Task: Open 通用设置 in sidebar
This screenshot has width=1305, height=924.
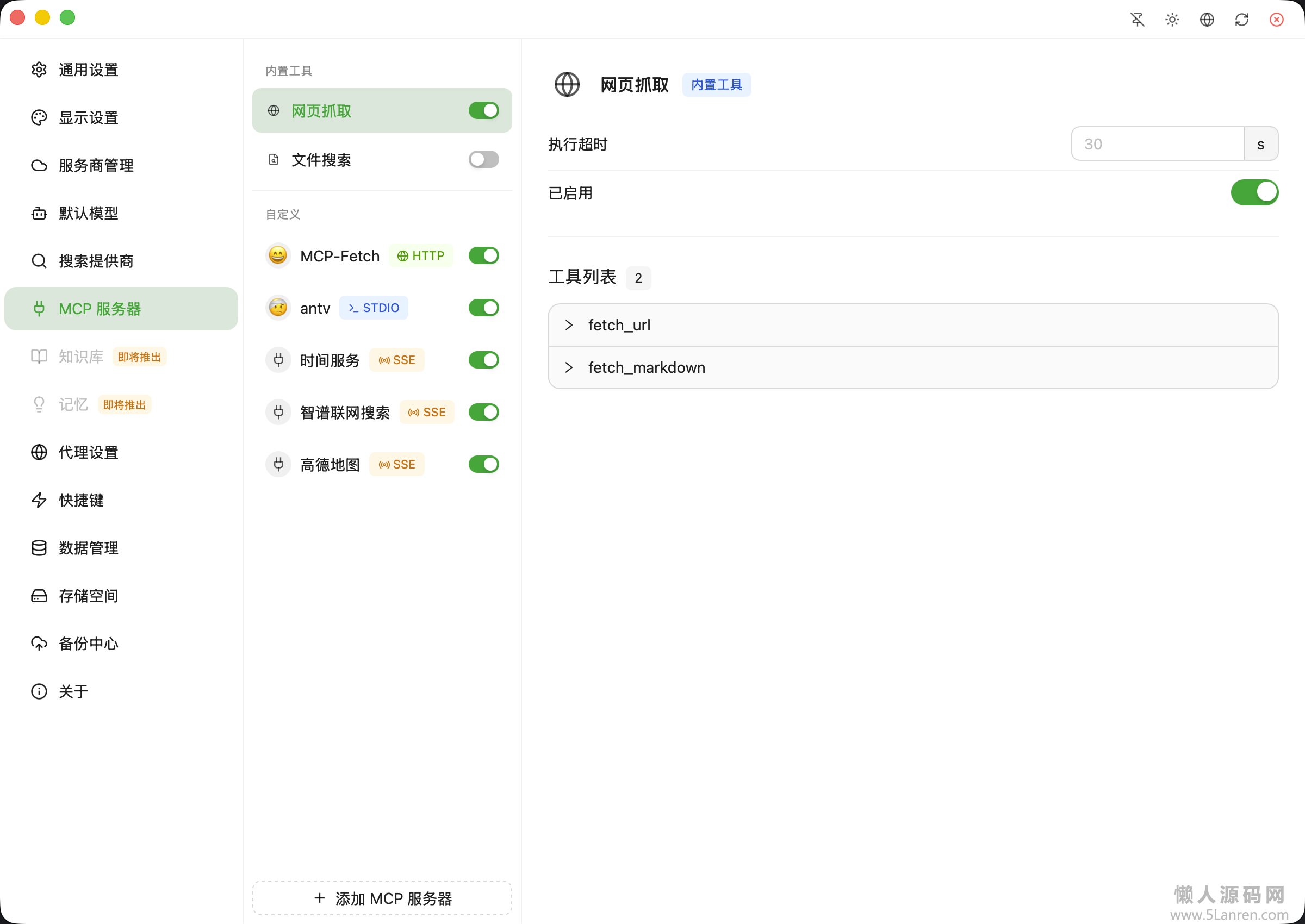Action: tap(88, 70)
